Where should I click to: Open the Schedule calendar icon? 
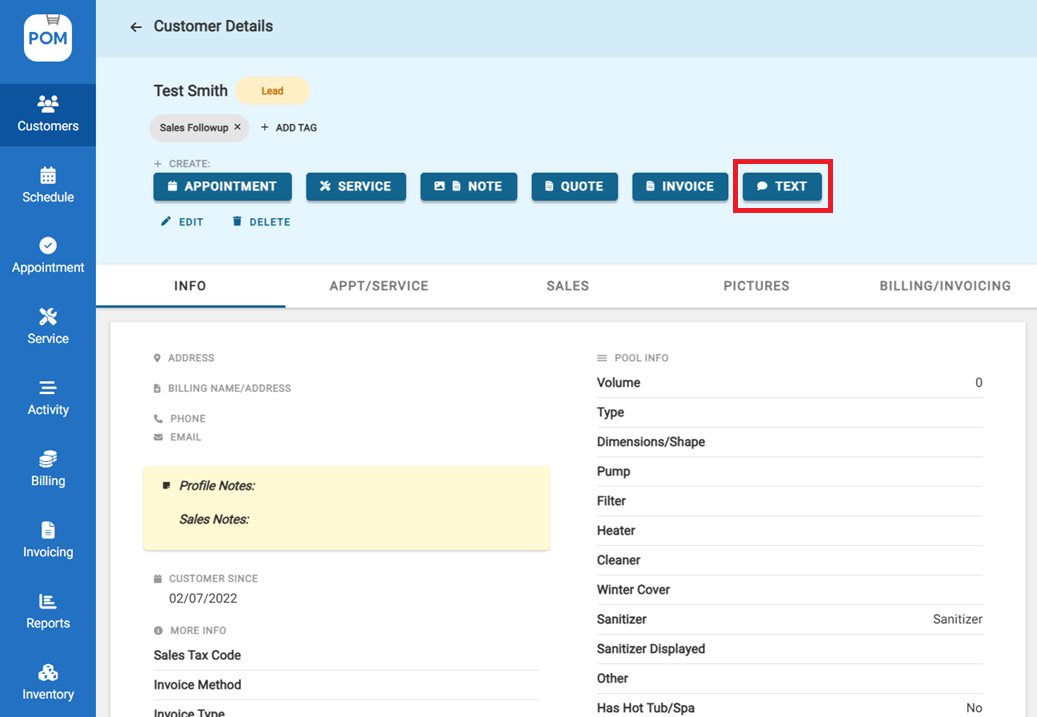[48, 176]
